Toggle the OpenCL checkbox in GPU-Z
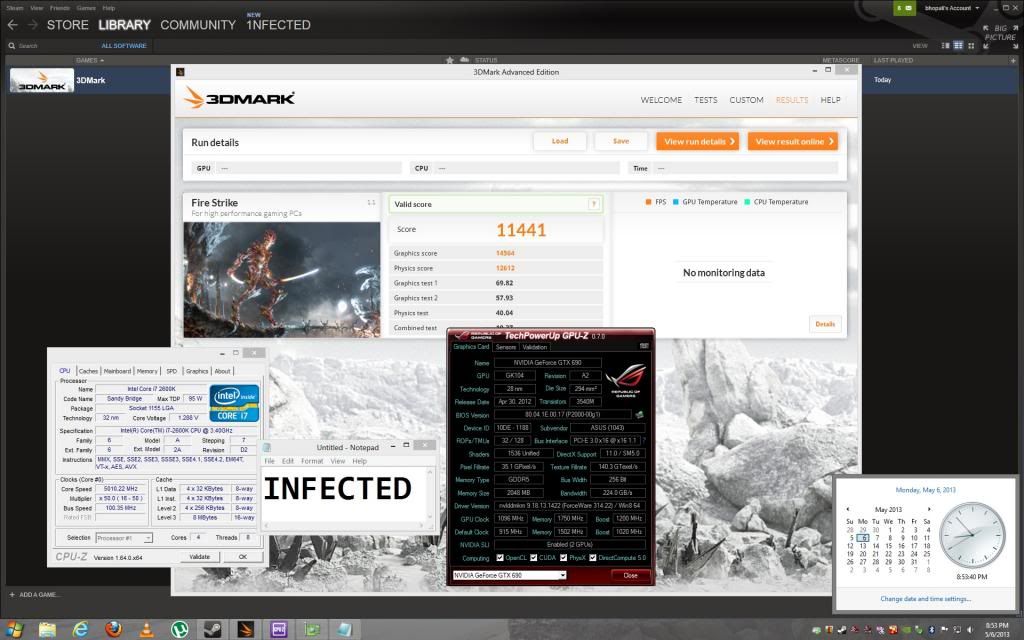 pyautogui.click(x=500, y=558)
